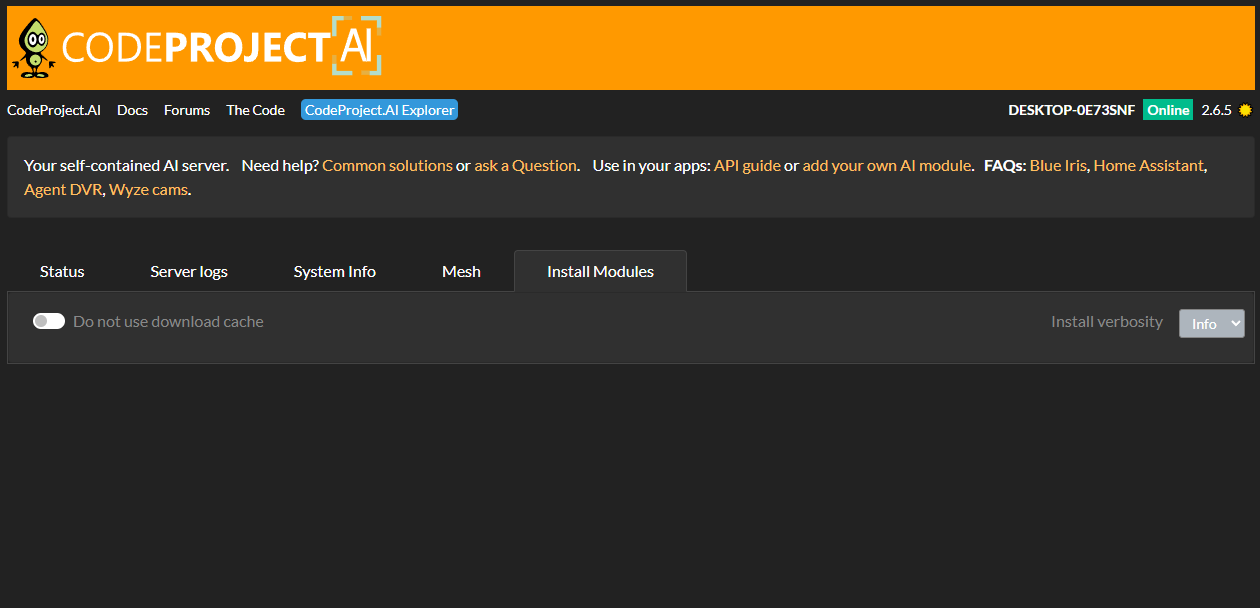Open the Docs link
The width and height of the screenshot is (1260, 608).
(132, 110)
